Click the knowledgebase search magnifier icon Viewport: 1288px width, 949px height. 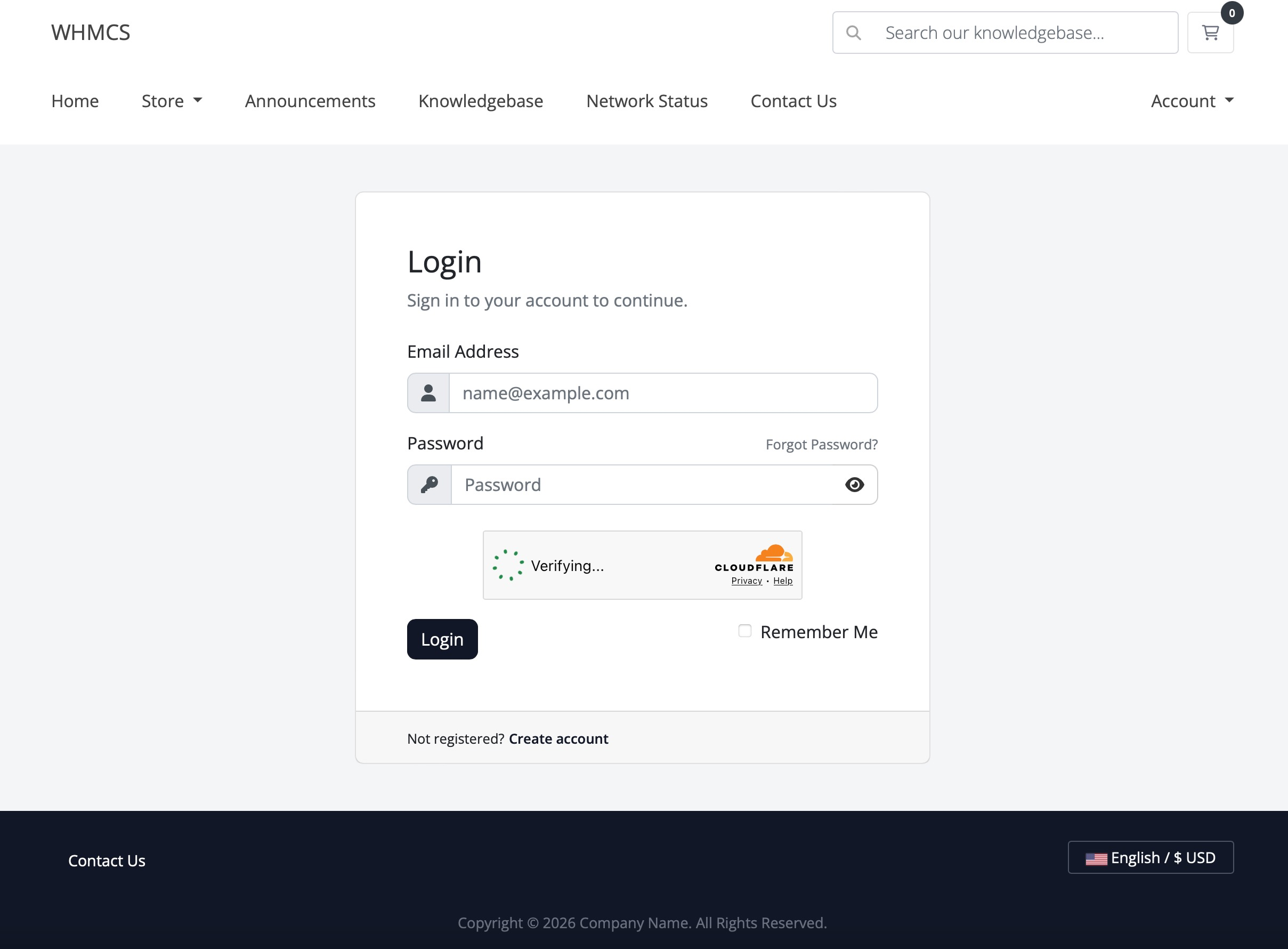pos(853,33)
